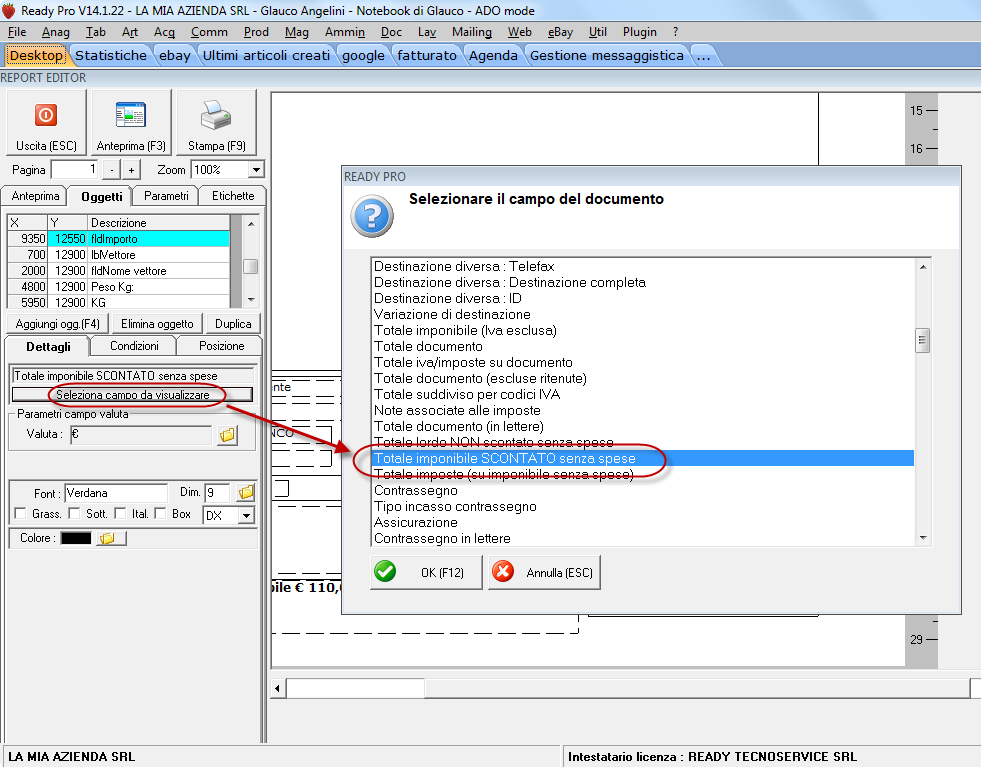The image size is (981, 768).
Task: Click the Duplica button
Action: point(233,324)
